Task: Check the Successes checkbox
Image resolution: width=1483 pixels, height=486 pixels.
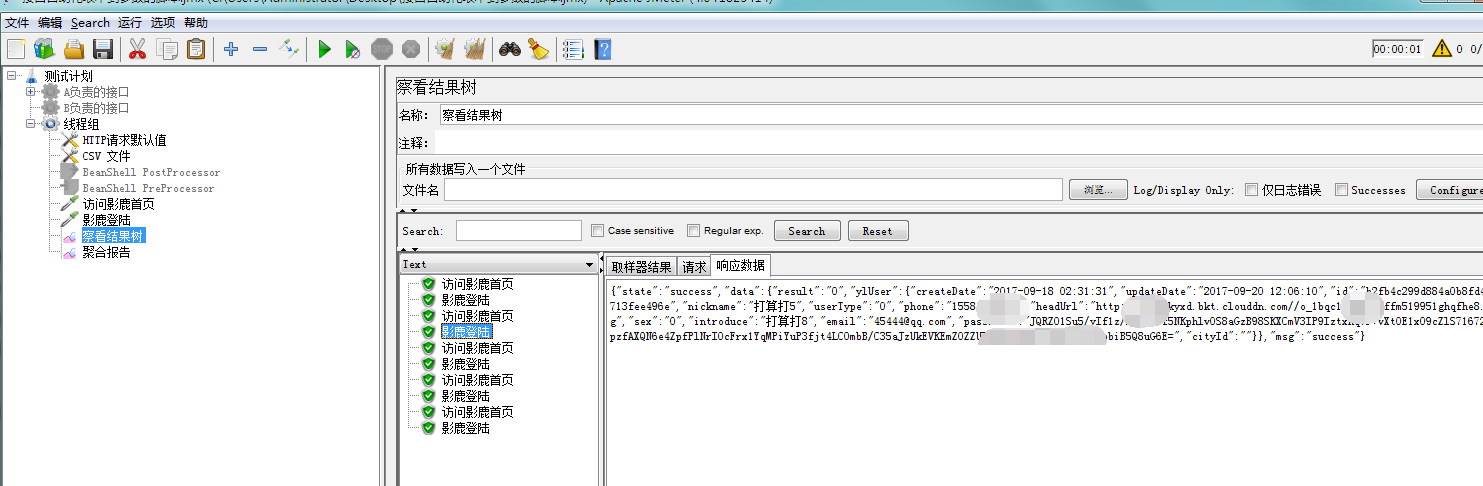Action: [x=1341, y=190]
